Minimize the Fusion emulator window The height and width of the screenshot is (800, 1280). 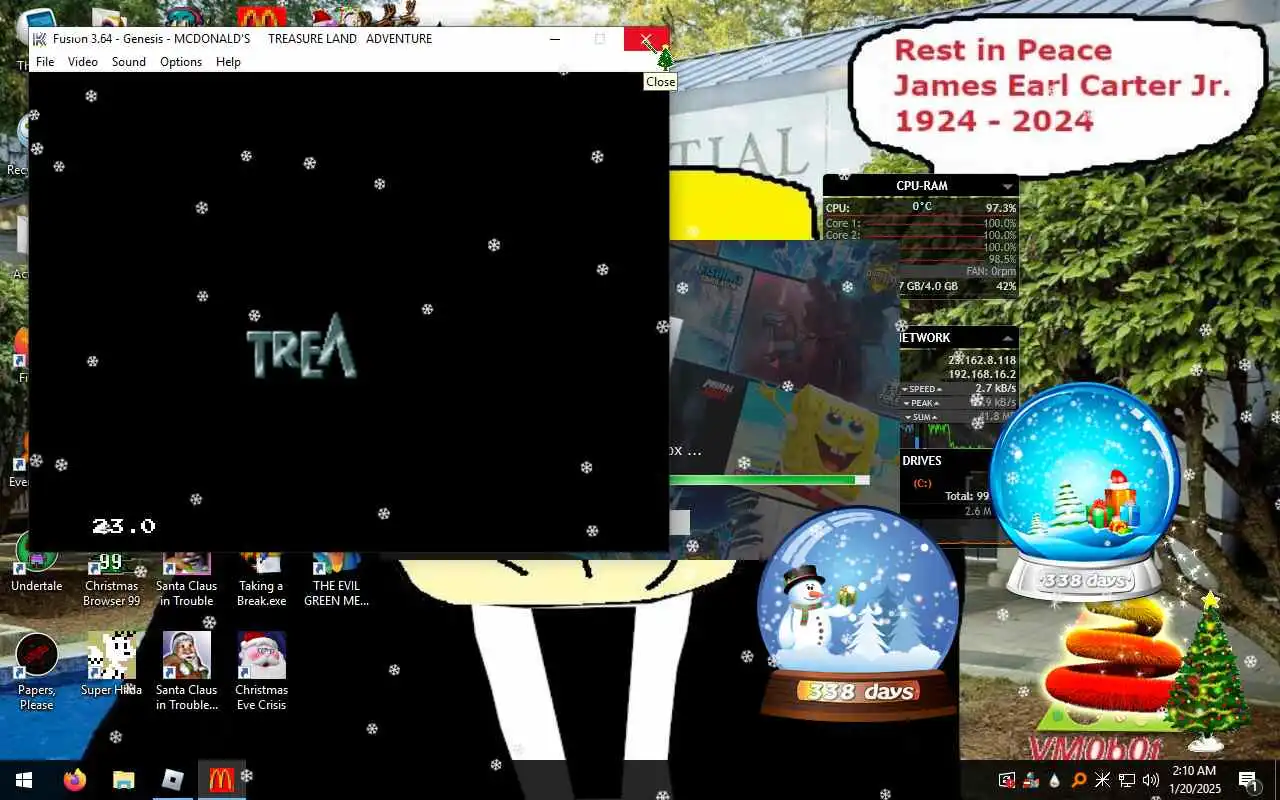point(555,39)
